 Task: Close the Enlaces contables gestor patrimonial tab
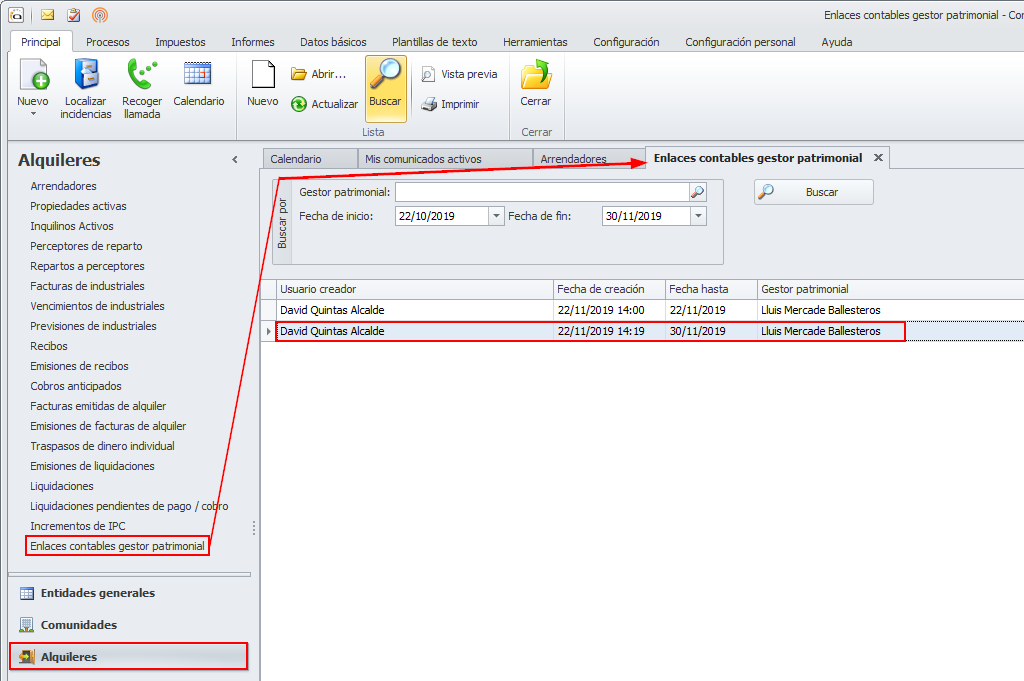[x=878, y=158]
